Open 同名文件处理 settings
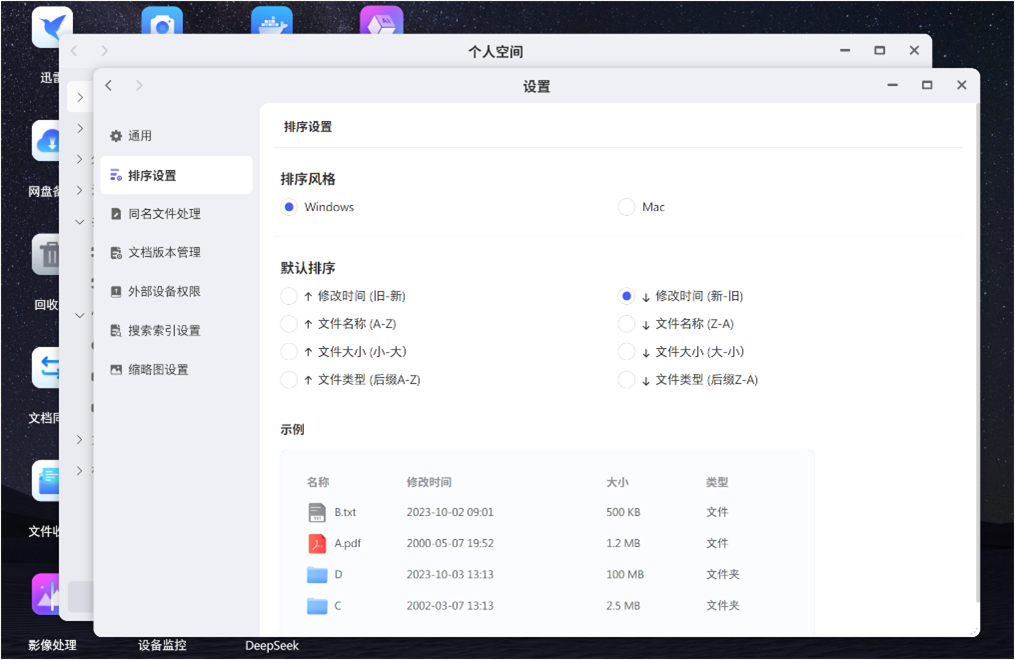 (x=176, y=214)
